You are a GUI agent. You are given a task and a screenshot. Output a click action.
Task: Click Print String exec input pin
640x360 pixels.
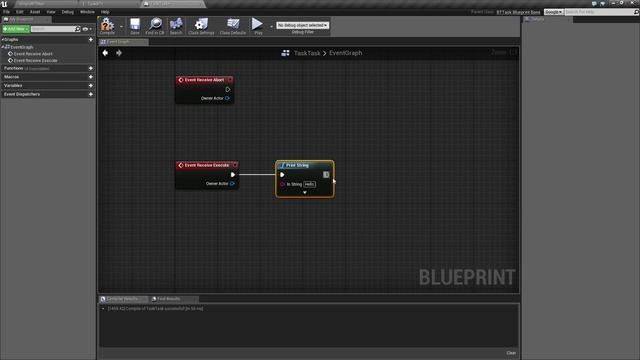click(282, 175)
